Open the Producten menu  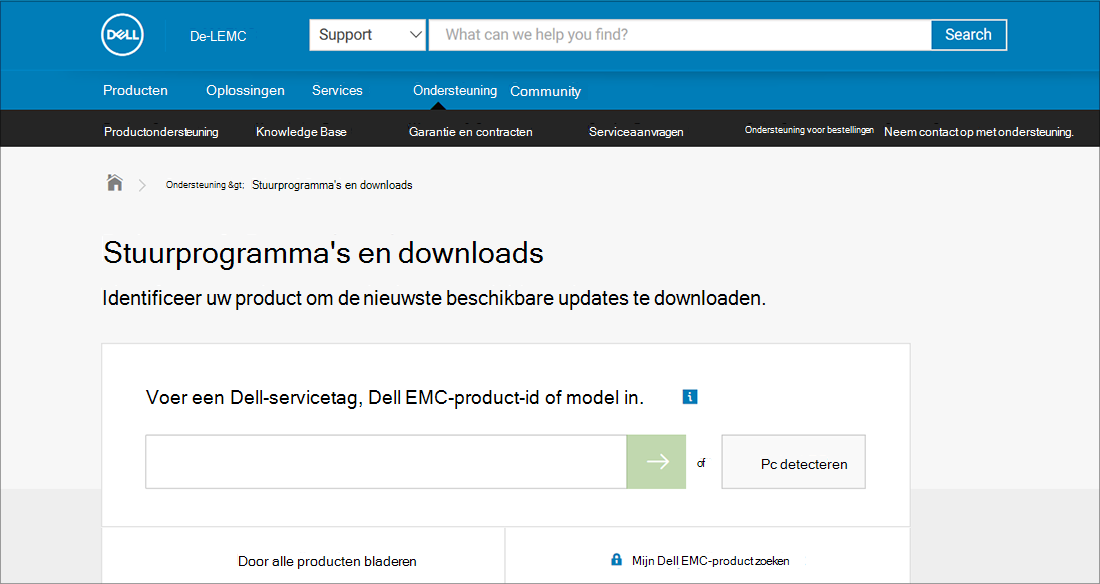[x=135, y=91]
